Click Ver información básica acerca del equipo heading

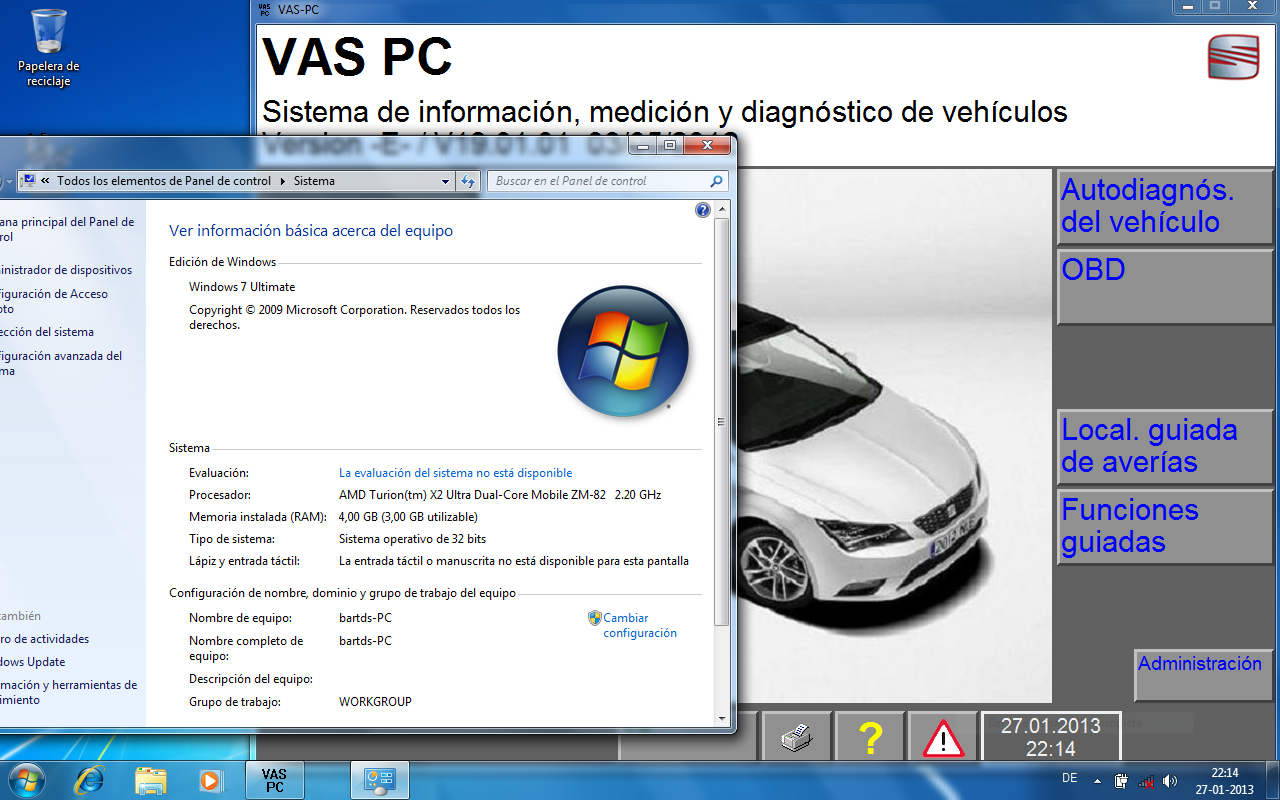tap(311, 231)
